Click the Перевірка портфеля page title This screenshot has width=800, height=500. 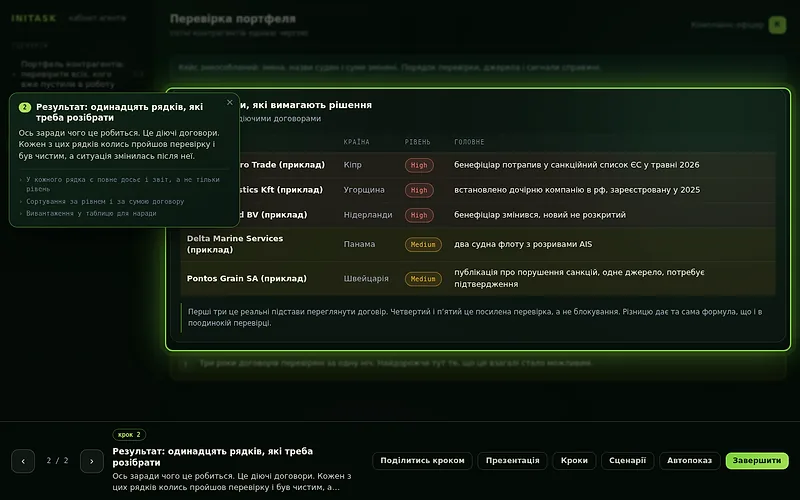pyautogui.click(x=233, y=19)
